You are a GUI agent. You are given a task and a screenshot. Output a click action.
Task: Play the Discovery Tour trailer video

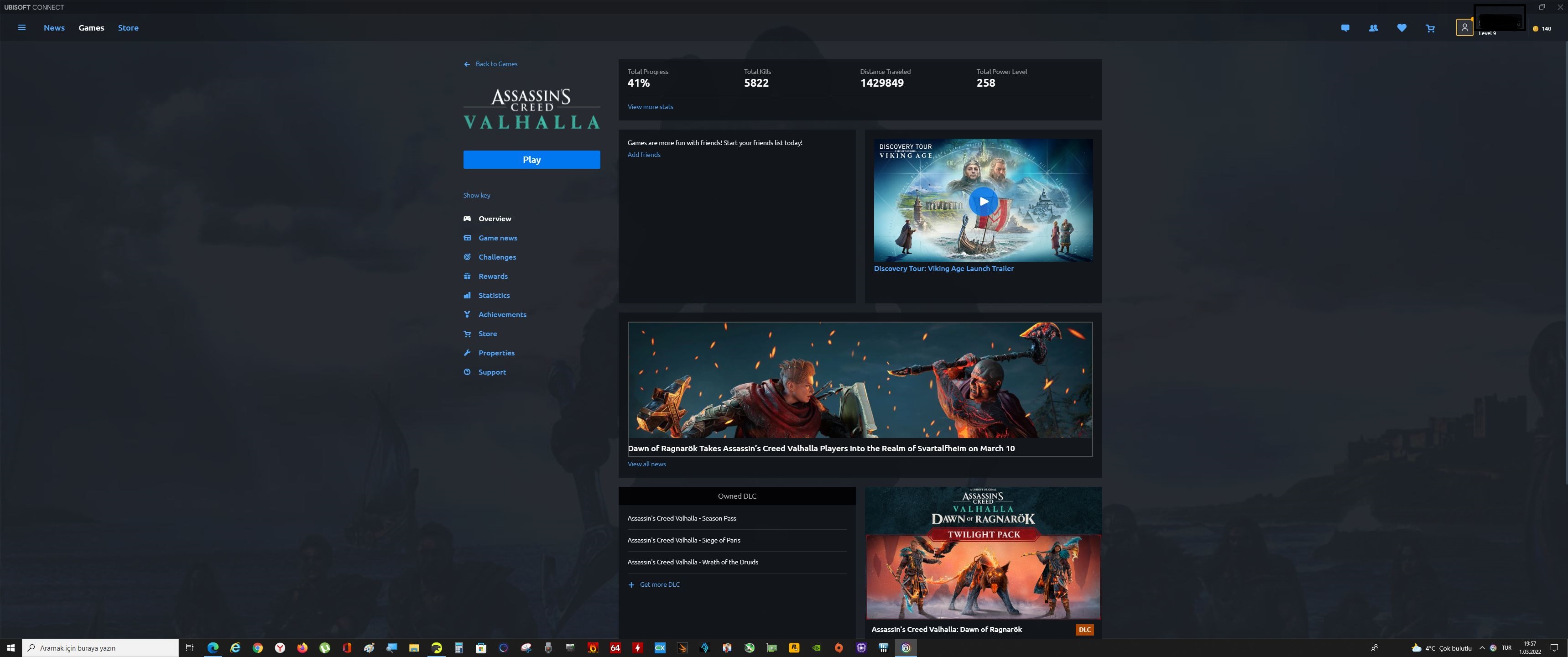pos(983,201)
